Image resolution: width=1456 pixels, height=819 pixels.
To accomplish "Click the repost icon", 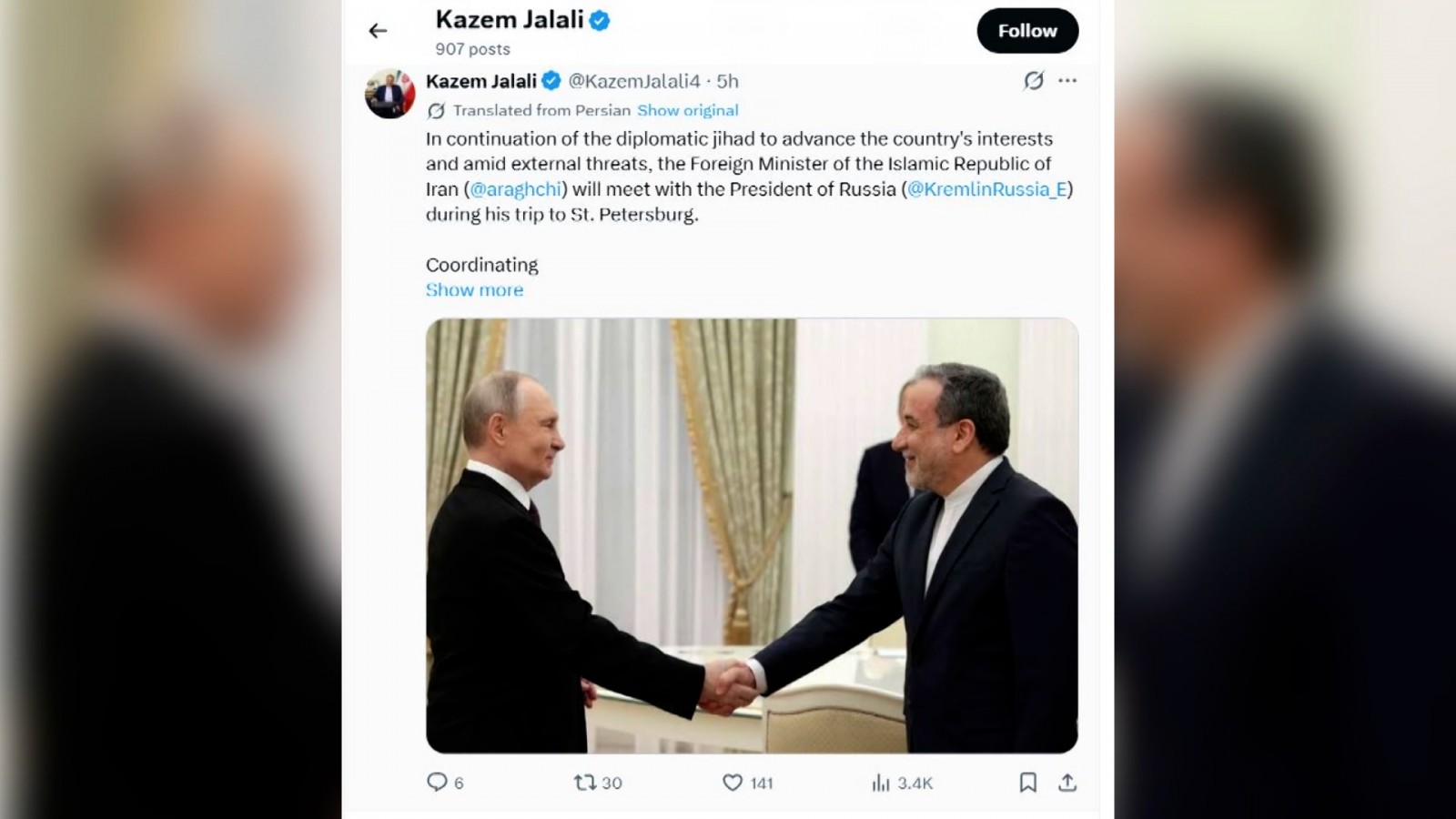I will [x=584, y=782].
